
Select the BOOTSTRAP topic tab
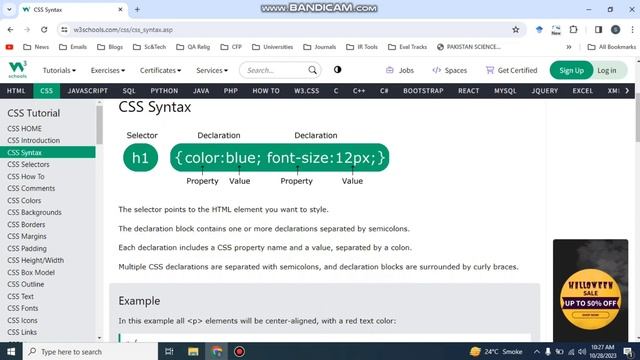[423, 91]
